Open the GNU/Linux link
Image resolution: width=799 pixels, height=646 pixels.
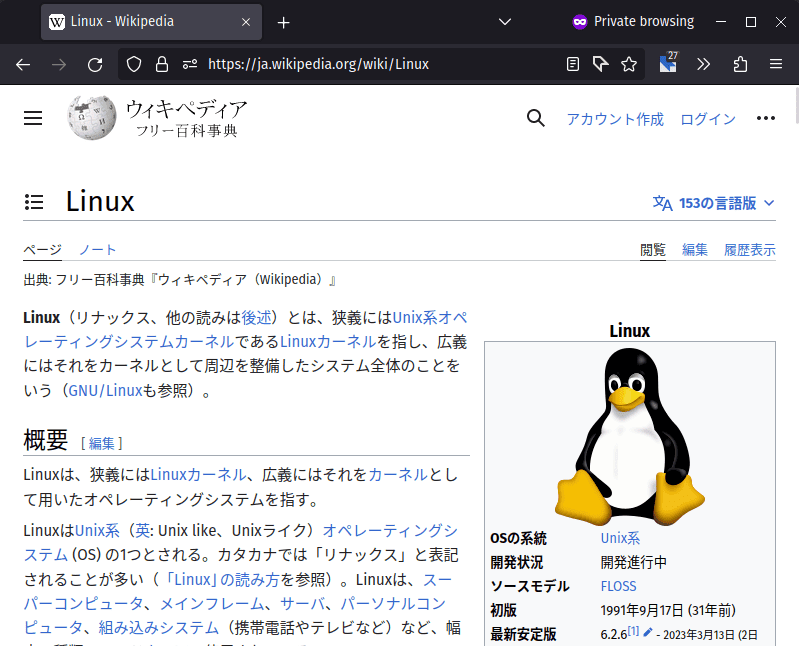(x=105, y=390)
